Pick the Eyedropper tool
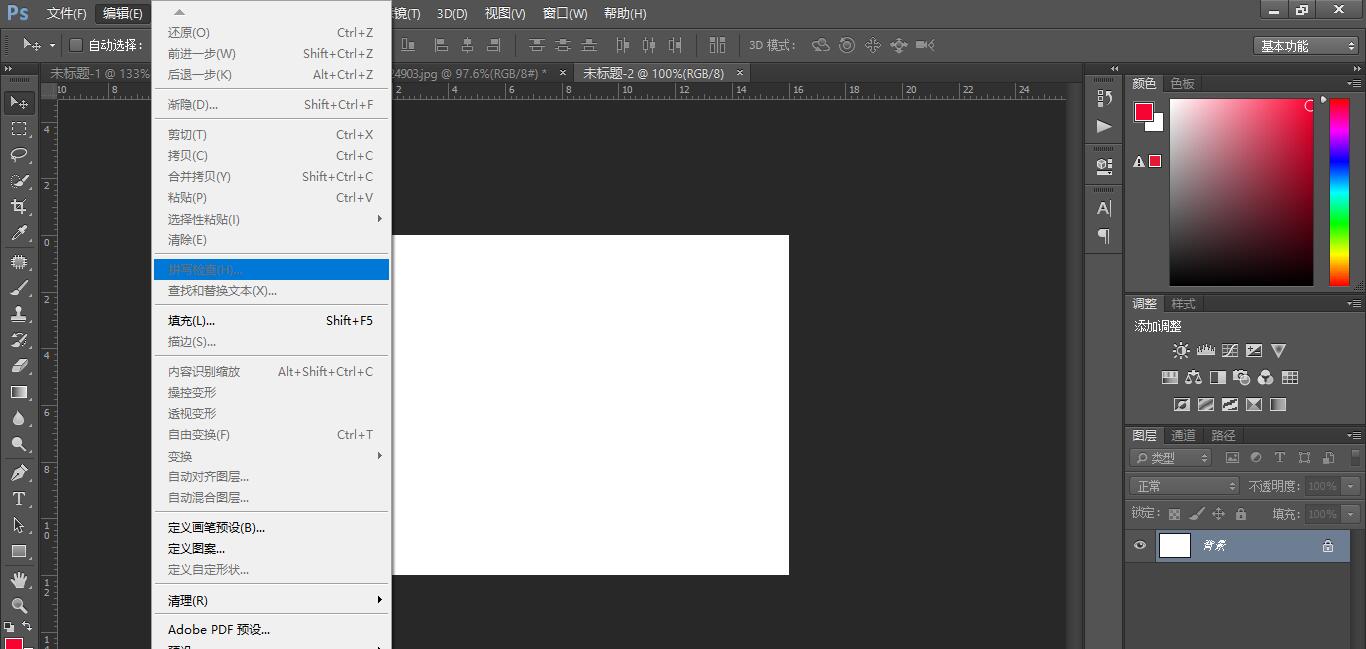This screenshot has width=1366, height=649. (x=19, y=234)
